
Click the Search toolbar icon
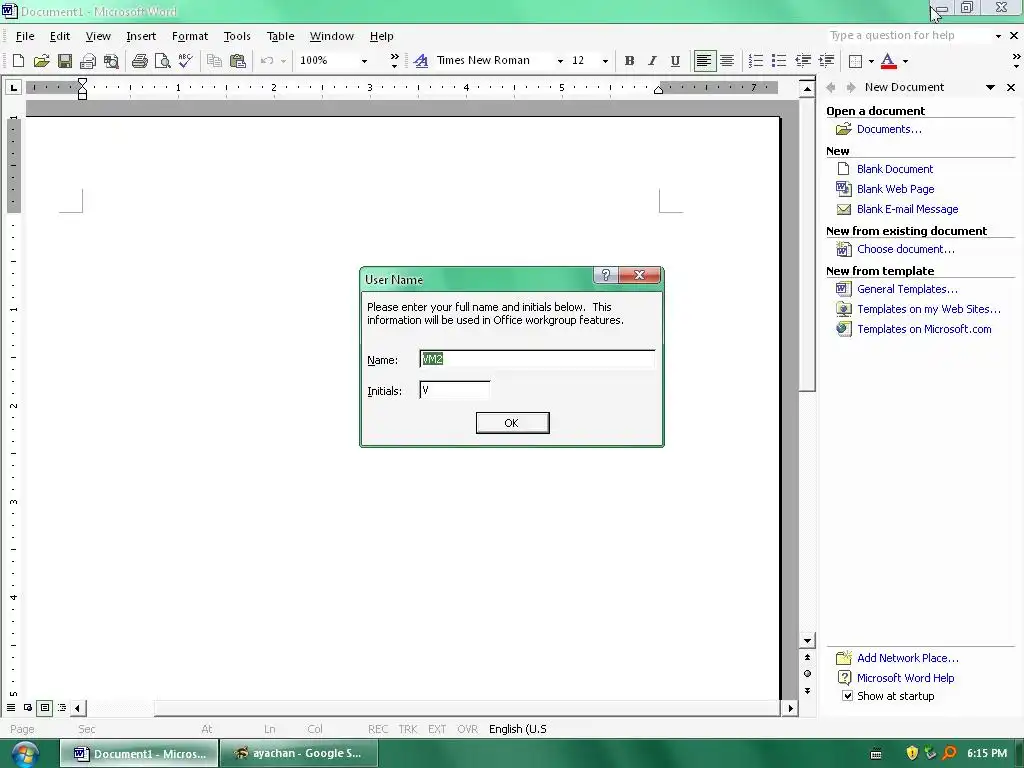coord(111,61)
